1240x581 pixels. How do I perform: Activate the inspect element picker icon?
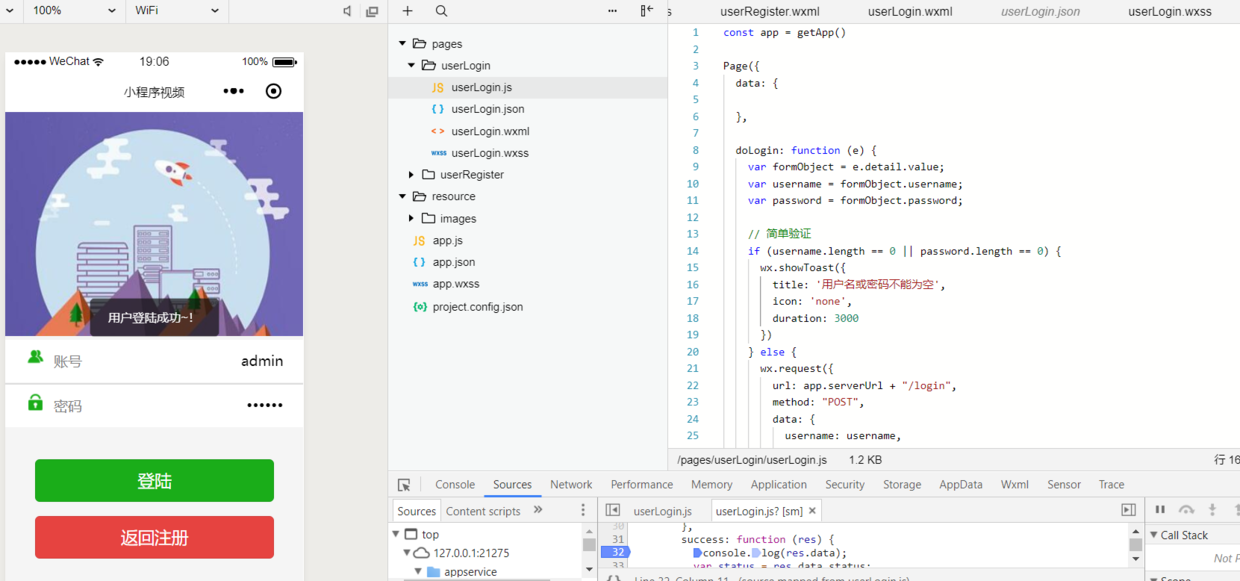coord(404,485)
